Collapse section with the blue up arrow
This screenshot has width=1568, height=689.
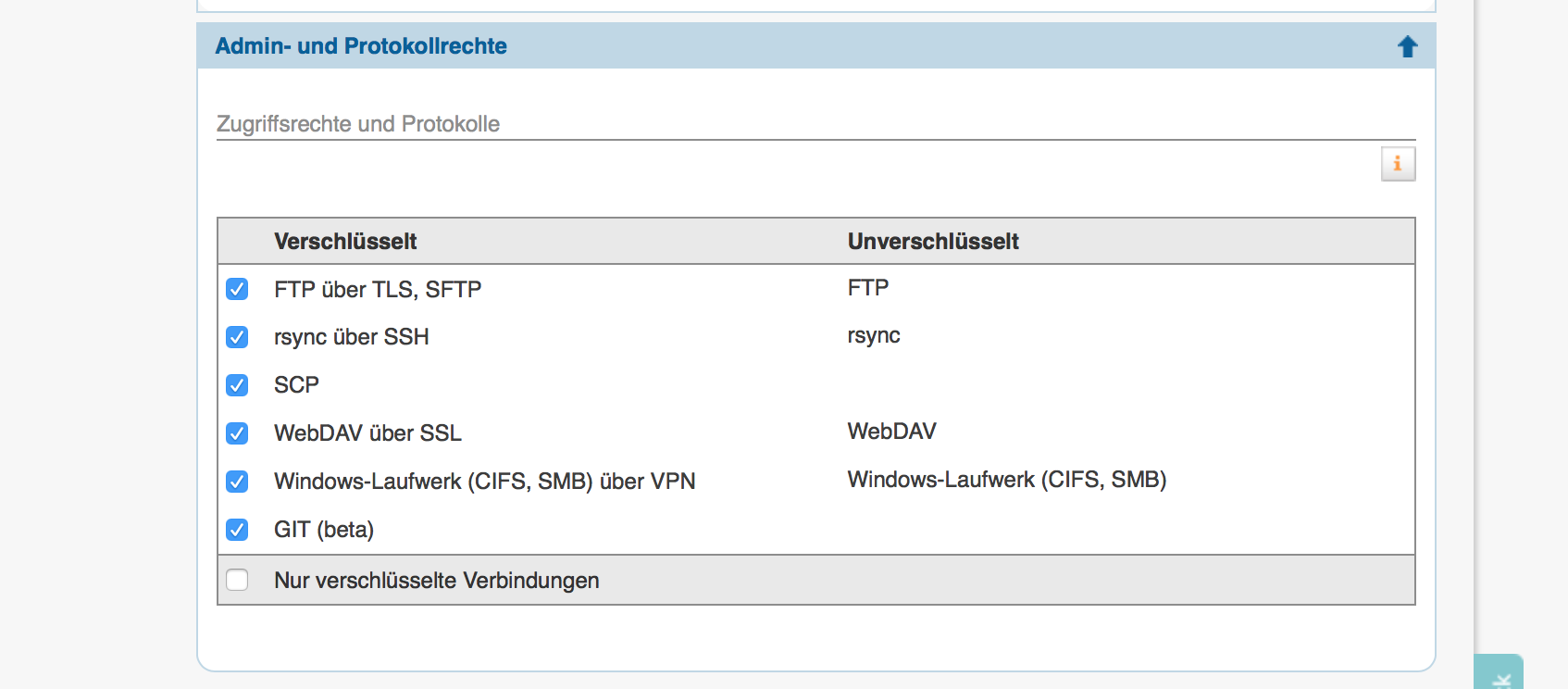coord(1407,46)
